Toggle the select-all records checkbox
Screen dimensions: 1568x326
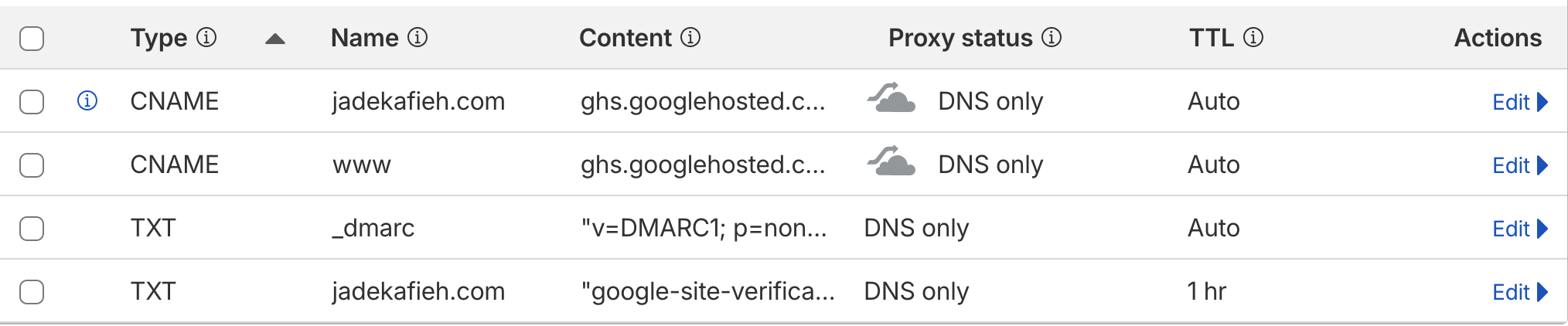[32, 38]
